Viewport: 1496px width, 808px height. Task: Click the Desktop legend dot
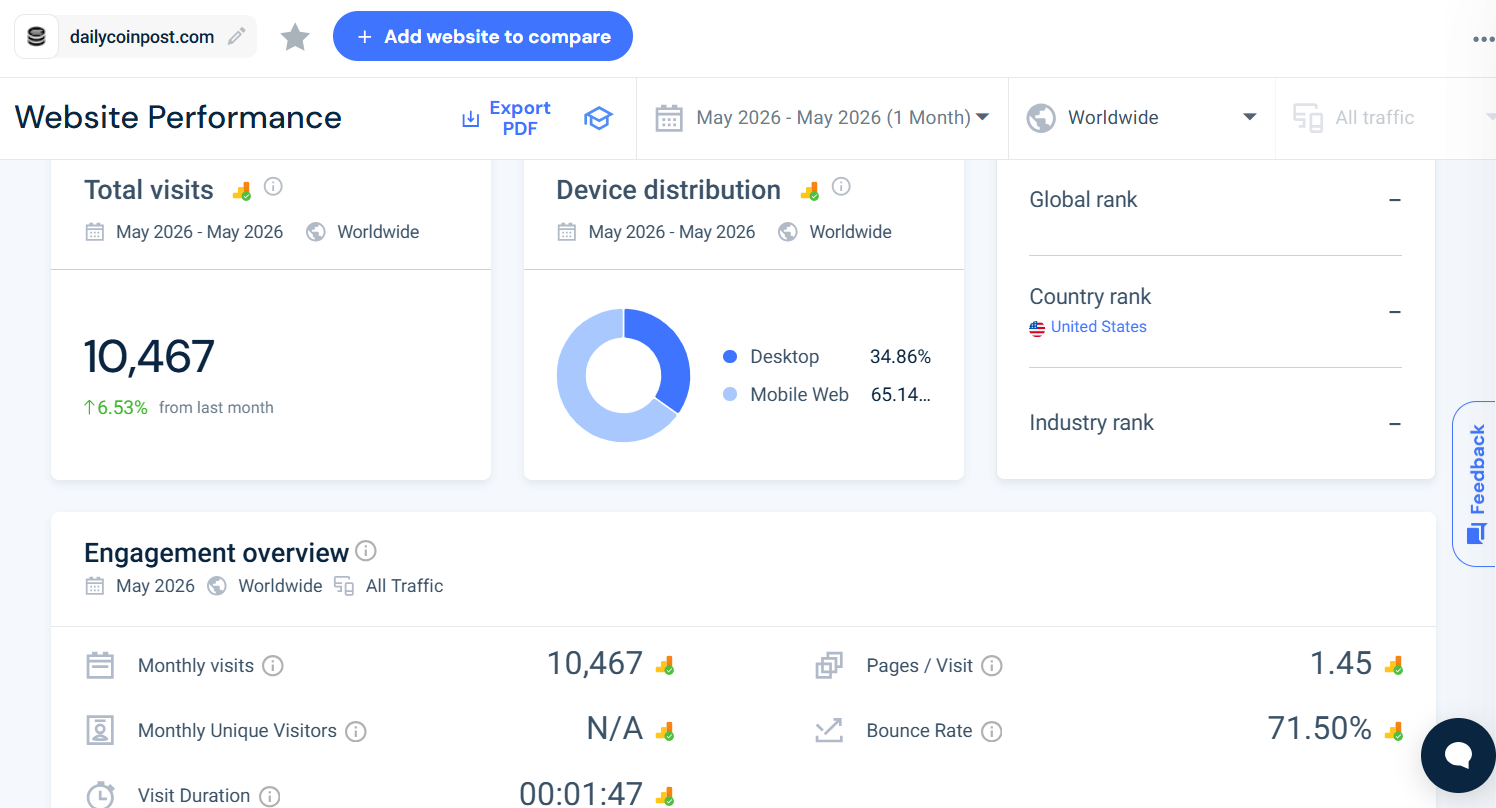(x=729, y=357)
